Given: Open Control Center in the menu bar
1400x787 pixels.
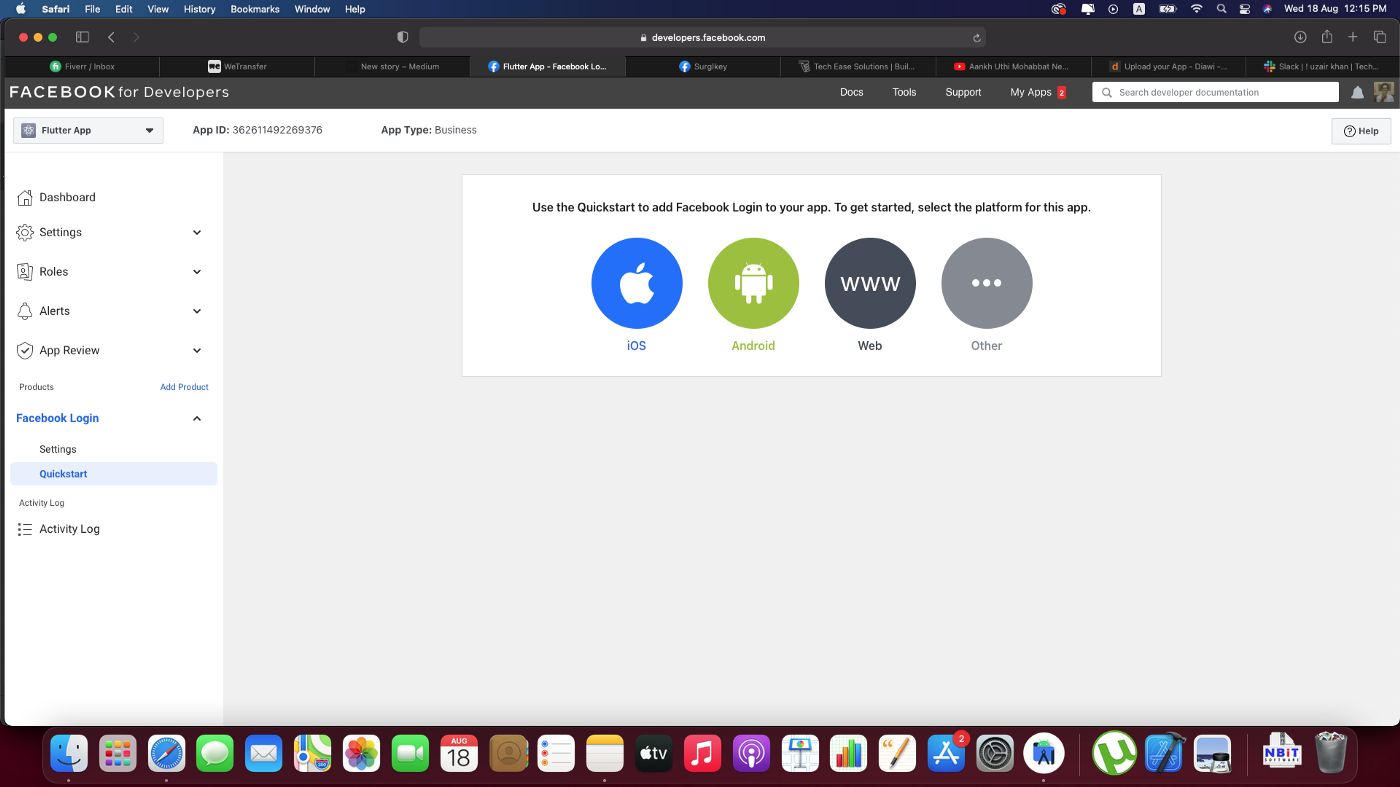Looking at the screenshot, I should (x=1244, y=9).
